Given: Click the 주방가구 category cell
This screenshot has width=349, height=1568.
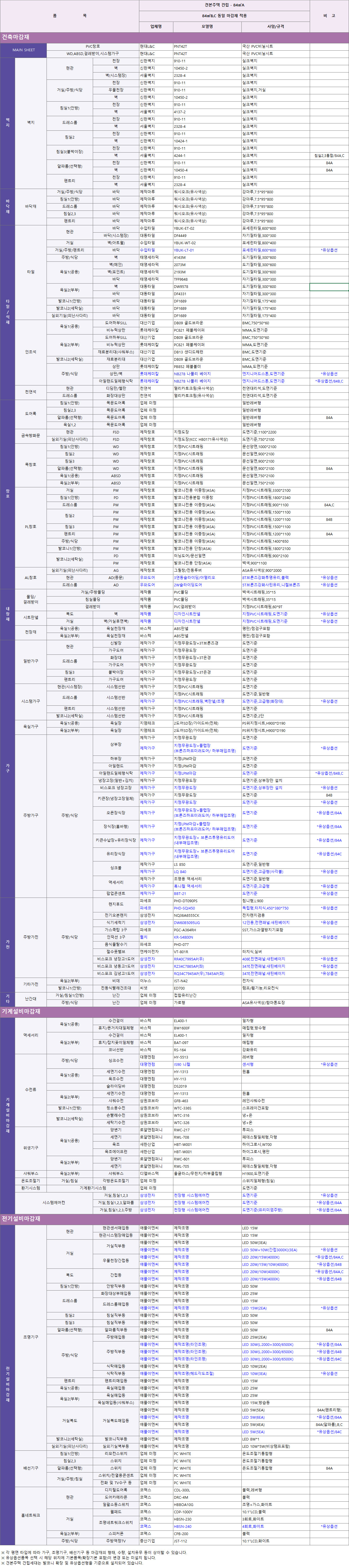Looking at the screenshot, I should tap(31, 816).
